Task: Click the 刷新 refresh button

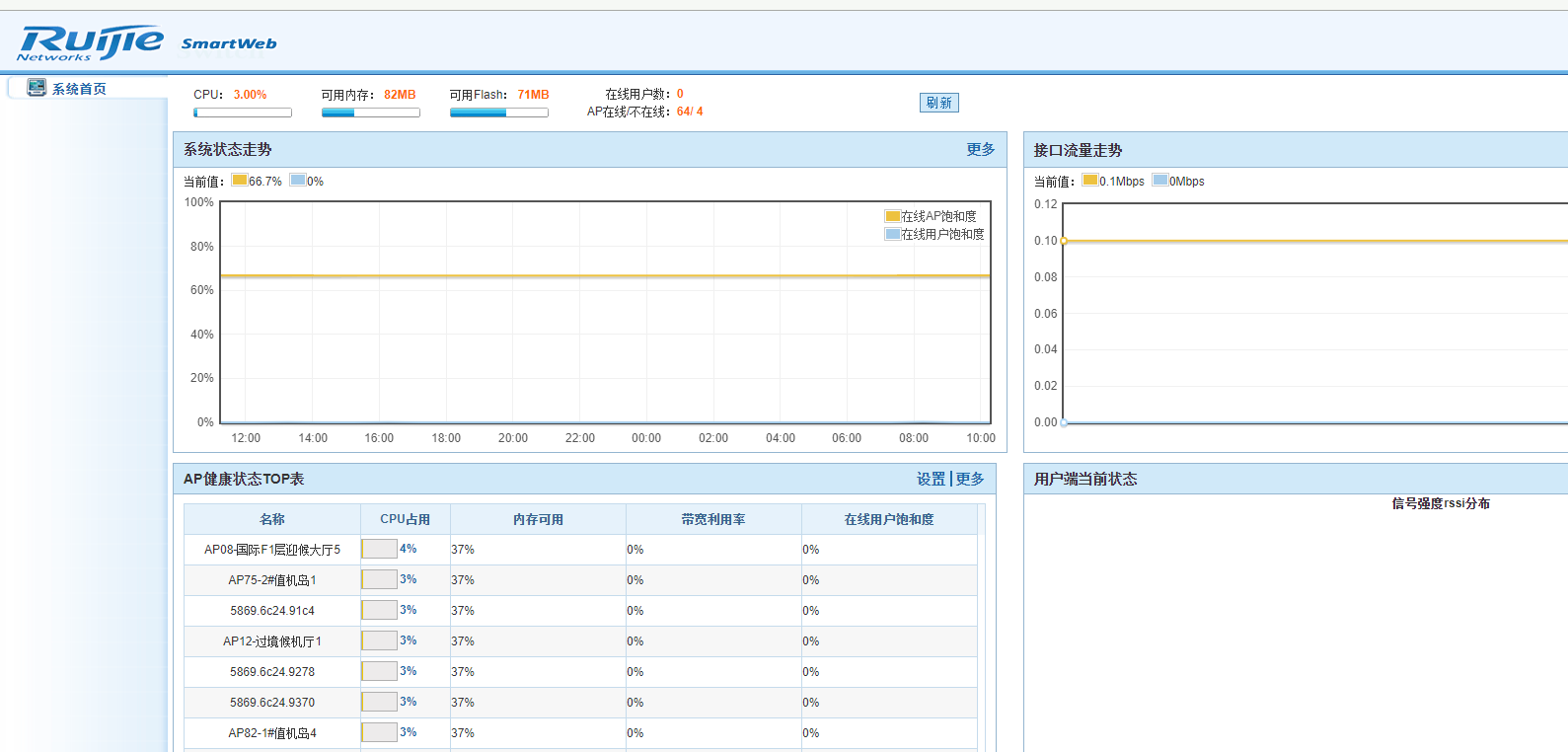Action: [x=938, y=103]
